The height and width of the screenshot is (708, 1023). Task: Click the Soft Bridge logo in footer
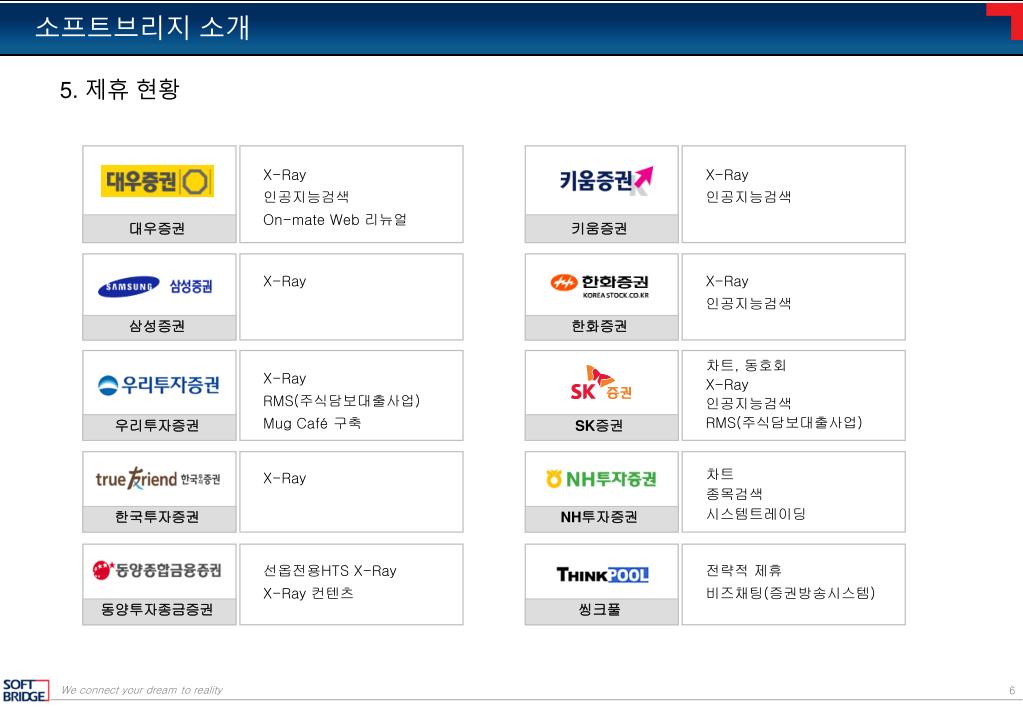click(25, 690)
